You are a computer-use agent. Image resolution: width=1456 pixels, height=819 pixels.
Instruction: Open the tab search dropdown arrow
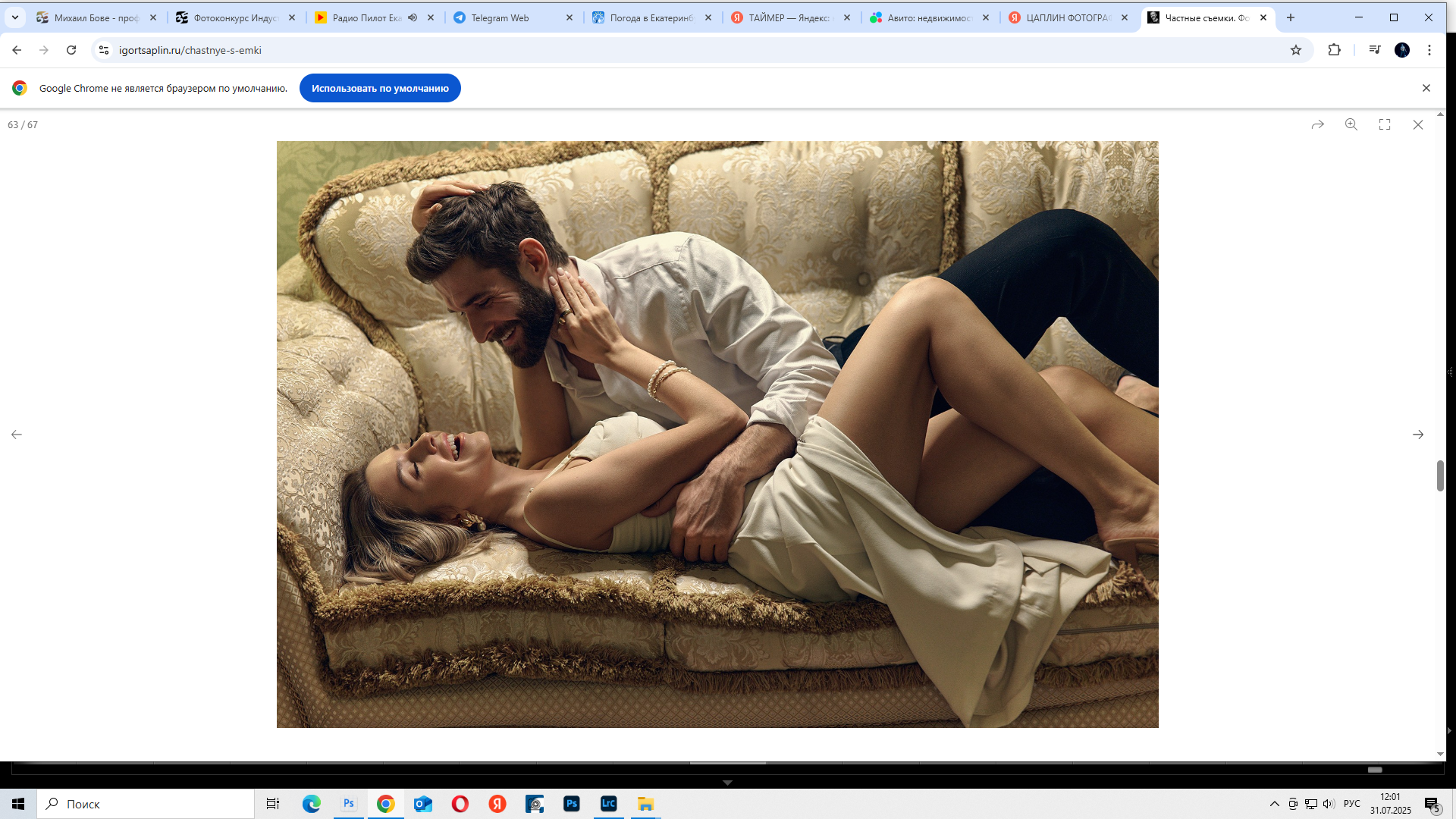click(x=15, y=17)
